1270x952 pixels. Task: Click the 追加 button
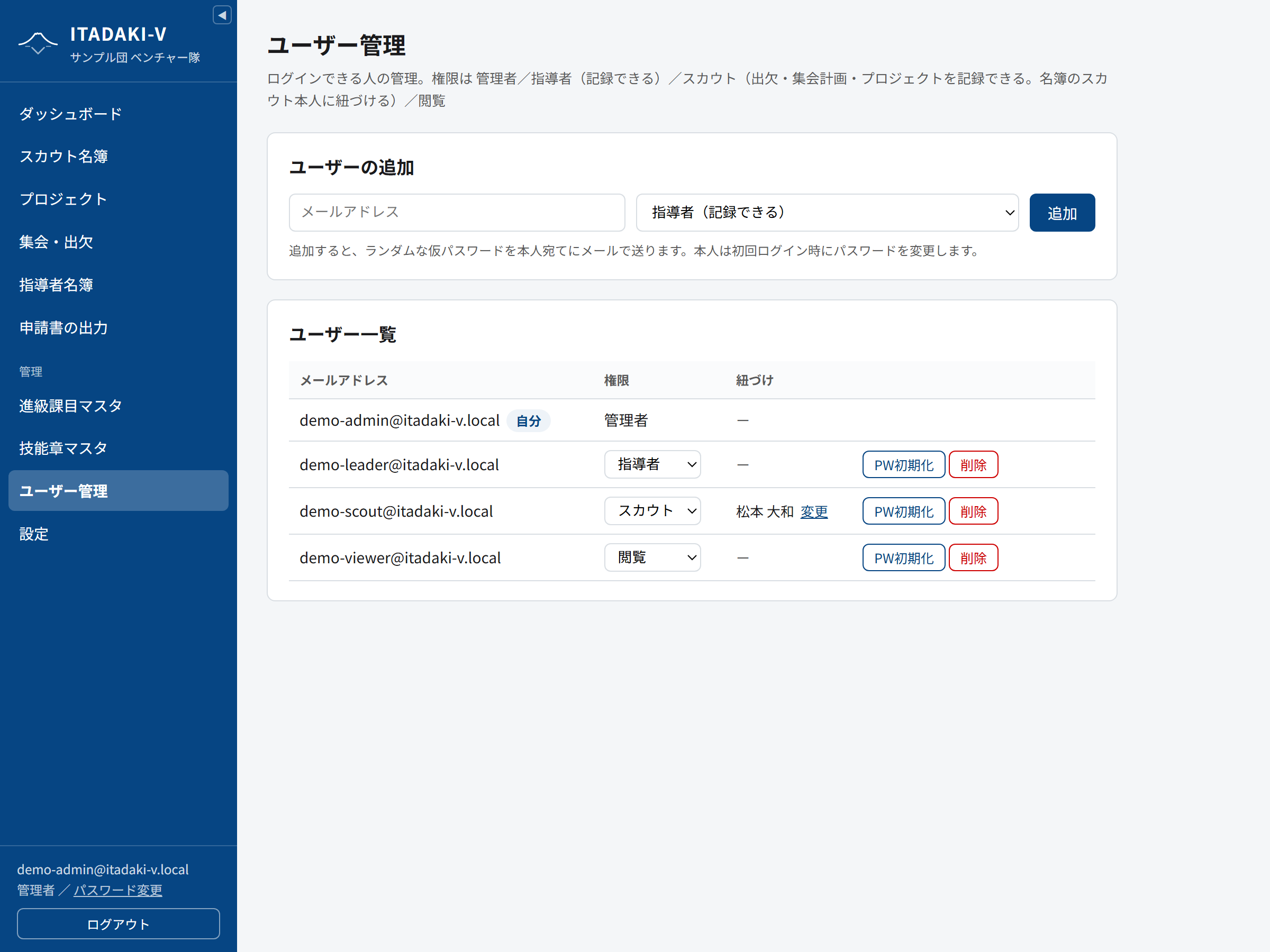point(1062,213)
